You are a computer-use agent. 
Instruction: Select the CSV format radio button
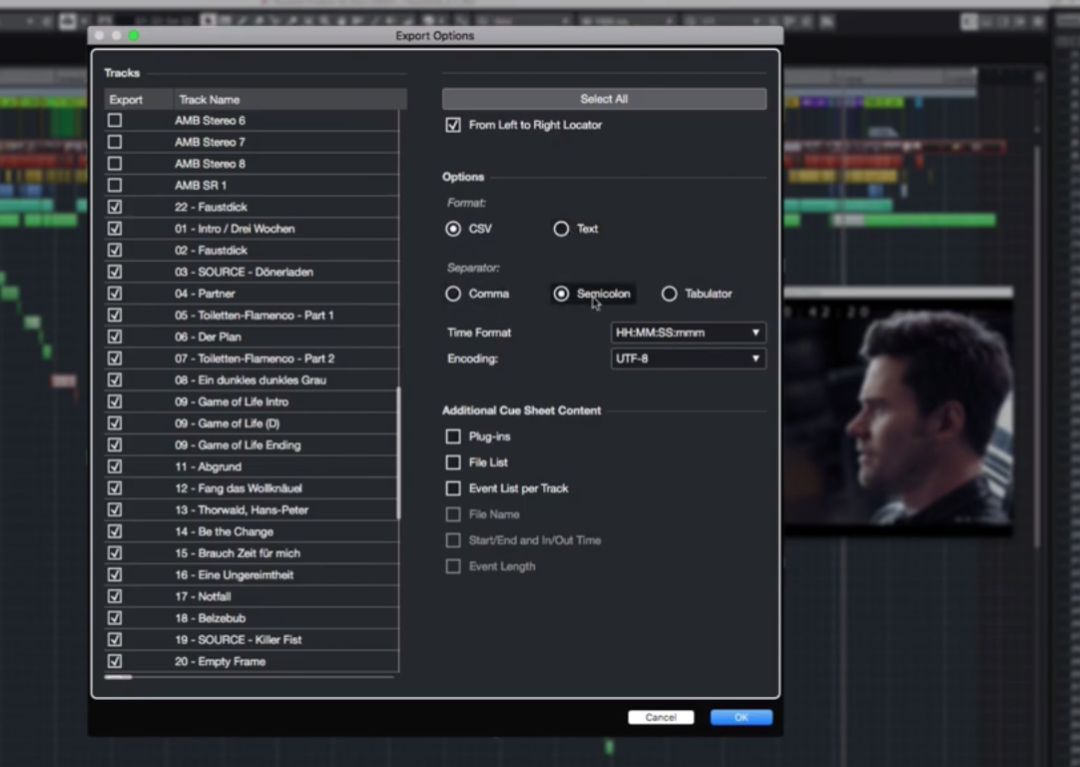pos(453,229)
